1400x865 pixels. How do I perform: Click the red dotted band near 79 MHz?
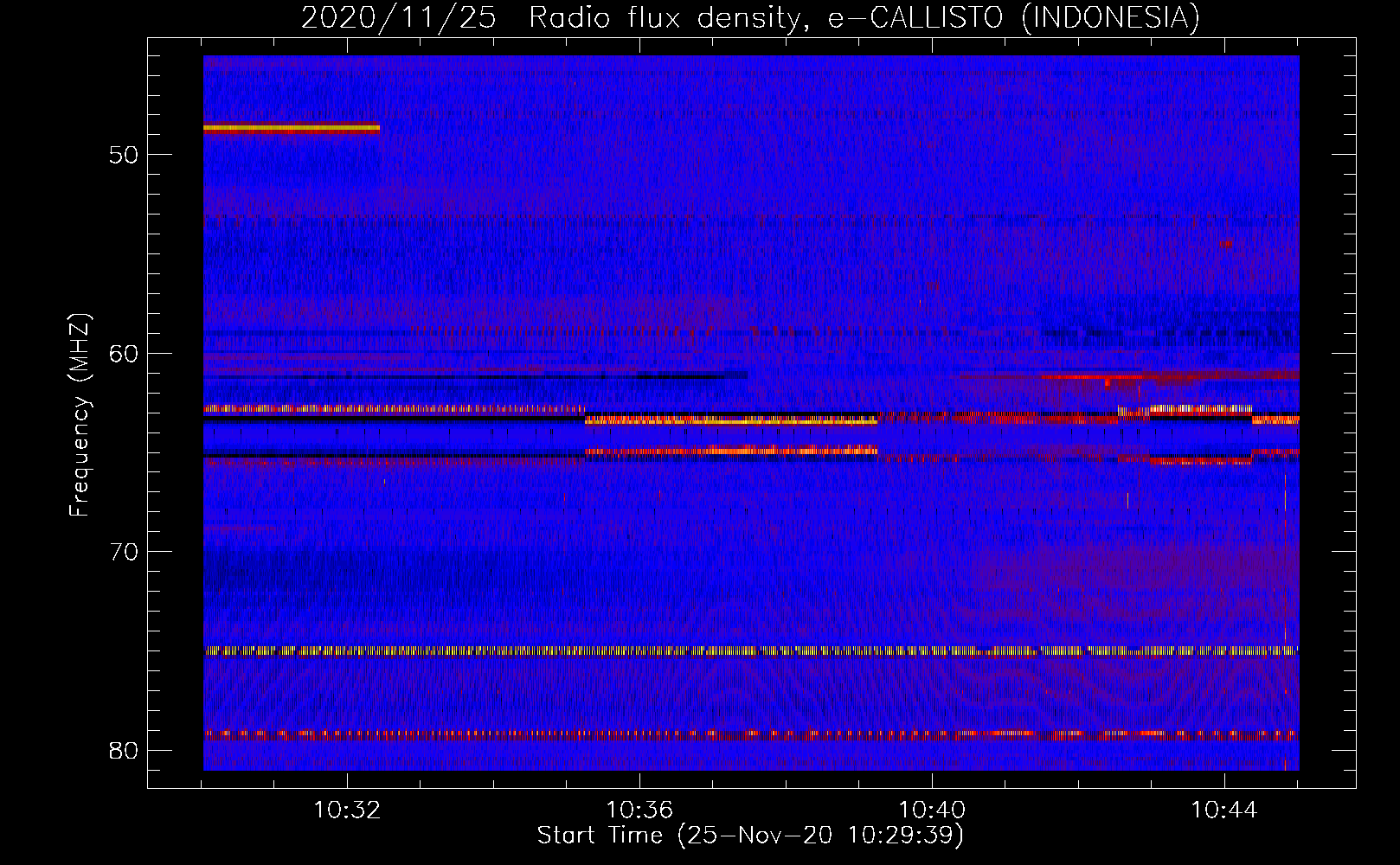750,734
